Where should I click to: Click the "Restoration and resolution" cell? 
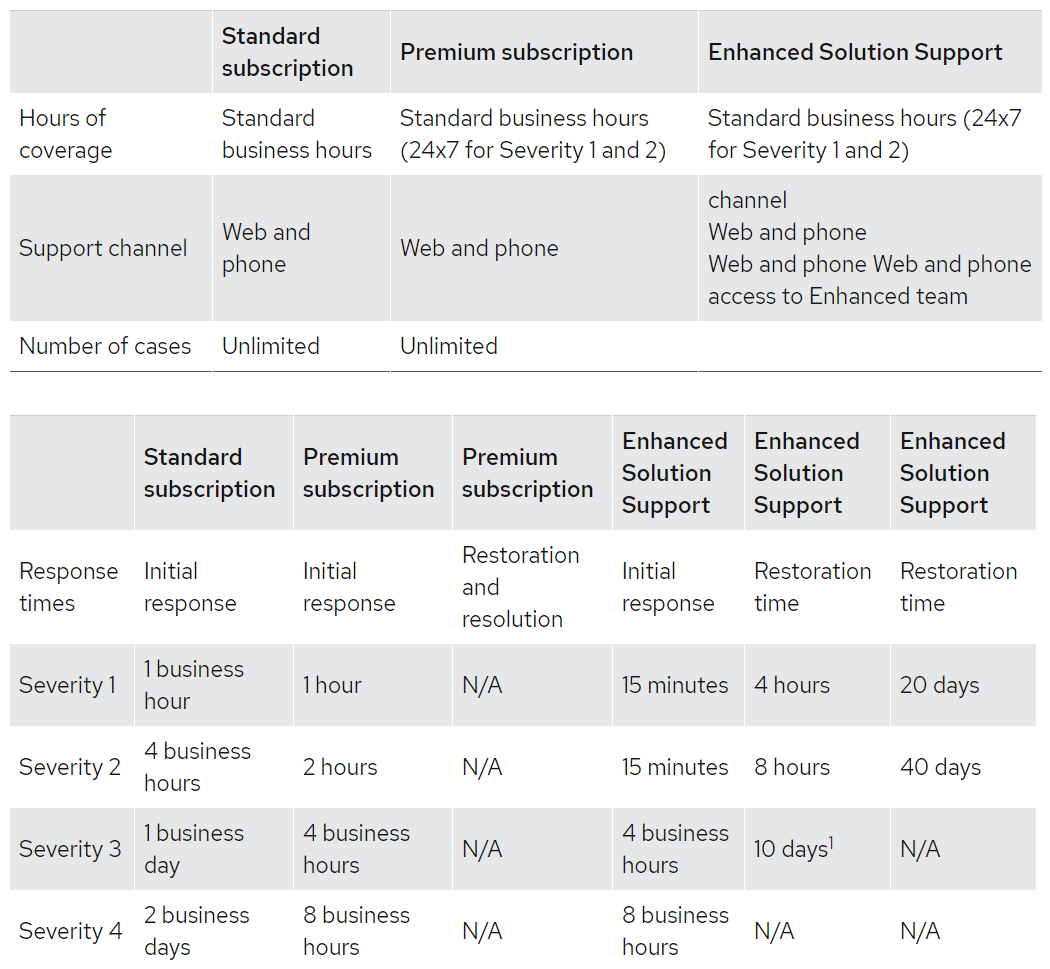point(520,587)
